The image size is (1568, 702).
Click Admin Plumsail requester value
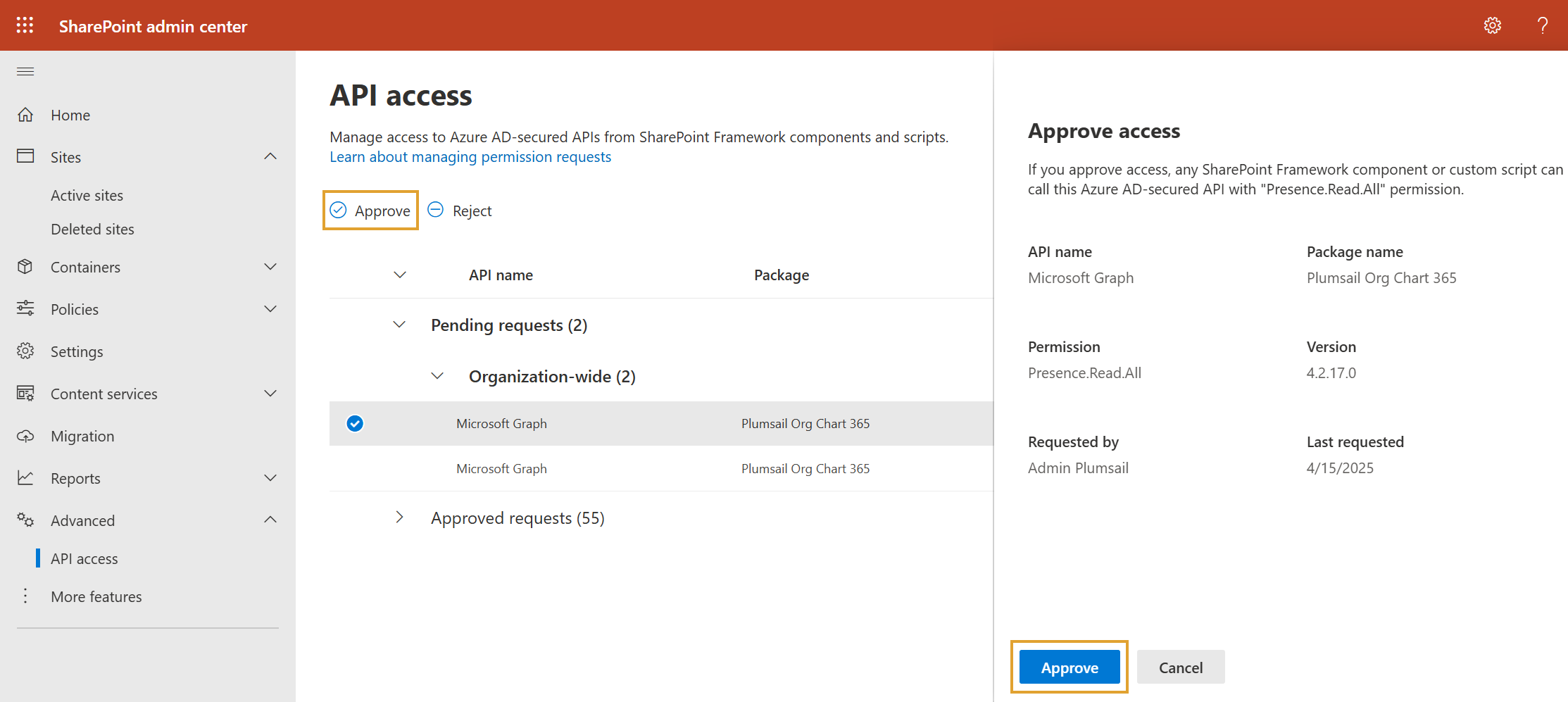coord(1078,468)
